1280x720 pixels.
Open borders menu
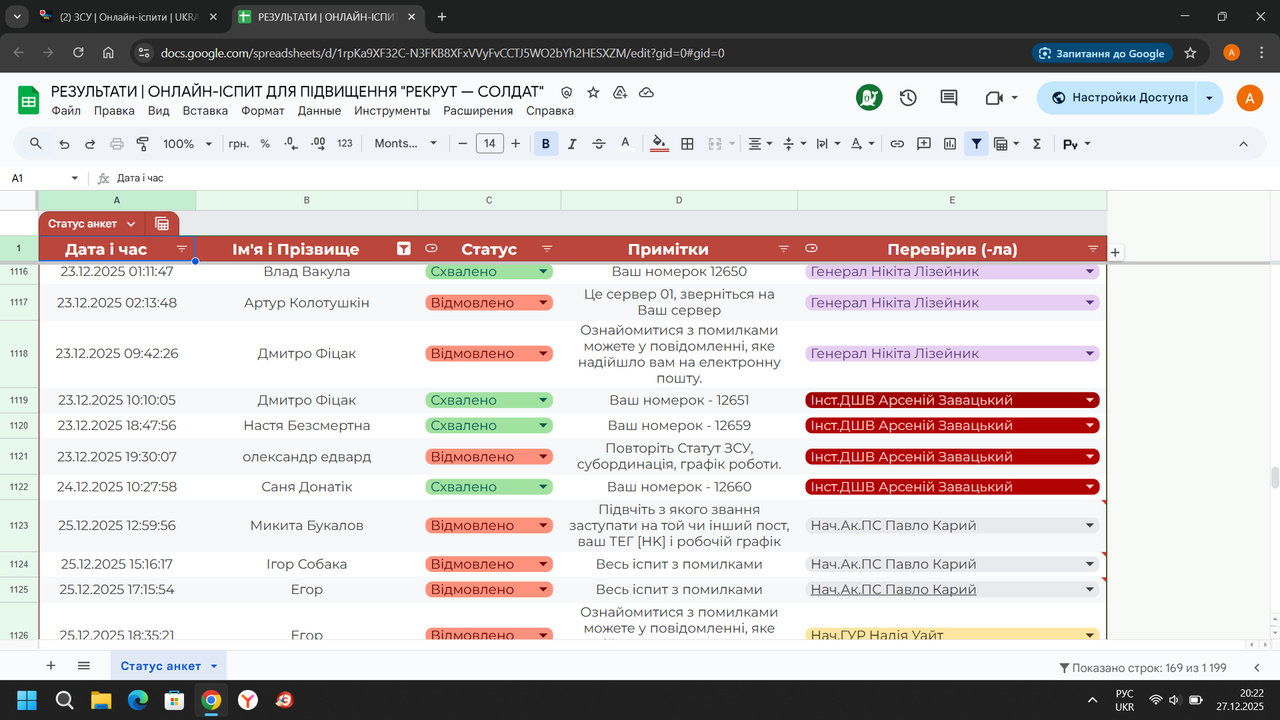click(x=687, y=144)
